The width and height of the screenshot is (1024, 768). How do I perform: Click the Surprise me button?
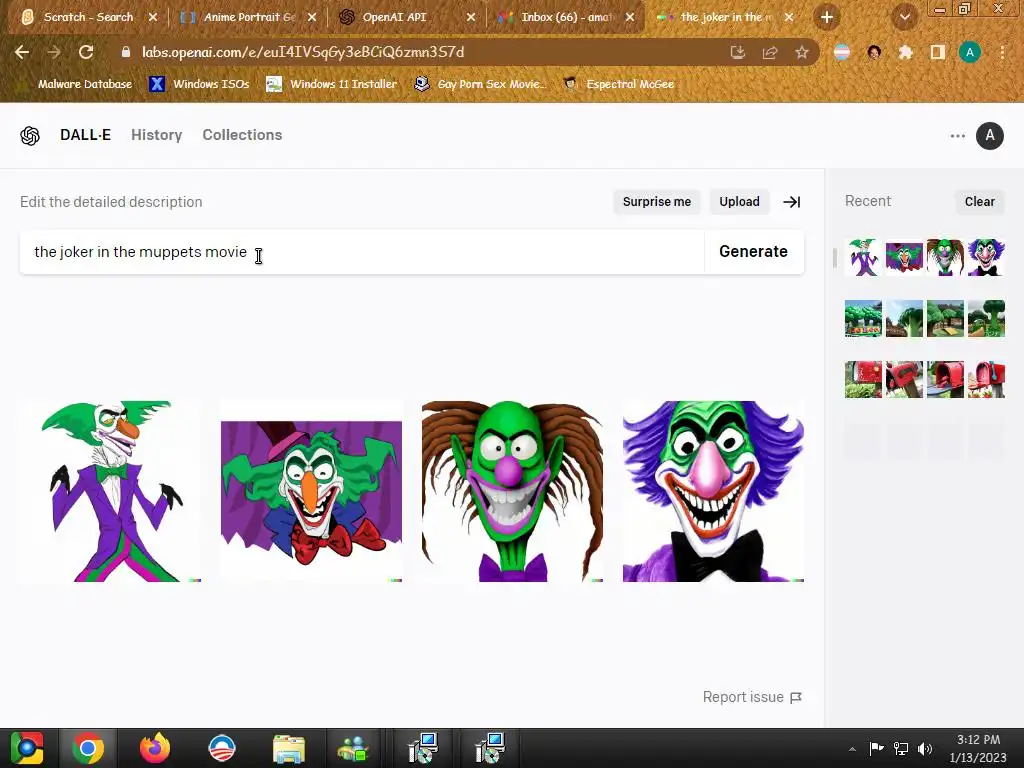point(656,202)
